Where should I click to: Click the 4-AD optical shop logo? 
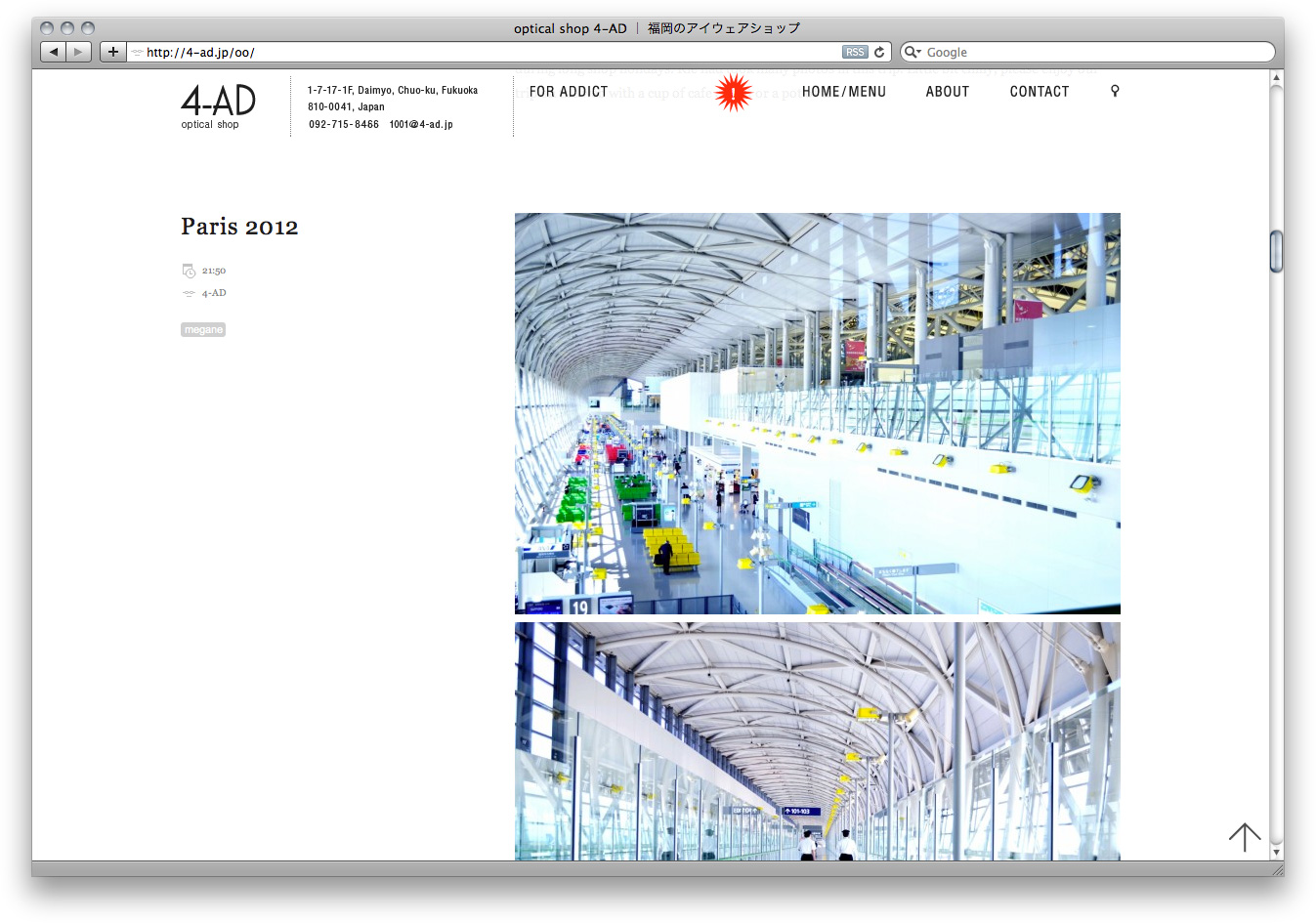[x=218, y=105]
